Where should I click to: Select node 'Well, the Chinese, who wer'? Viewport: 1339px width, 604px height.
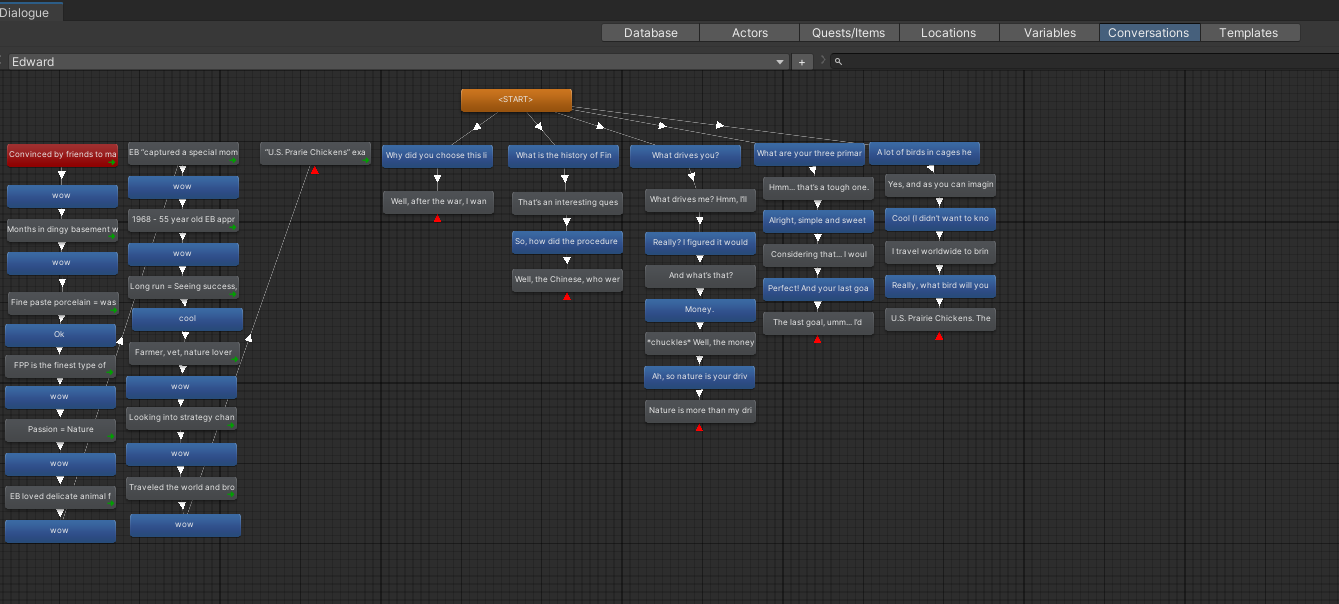567,280
